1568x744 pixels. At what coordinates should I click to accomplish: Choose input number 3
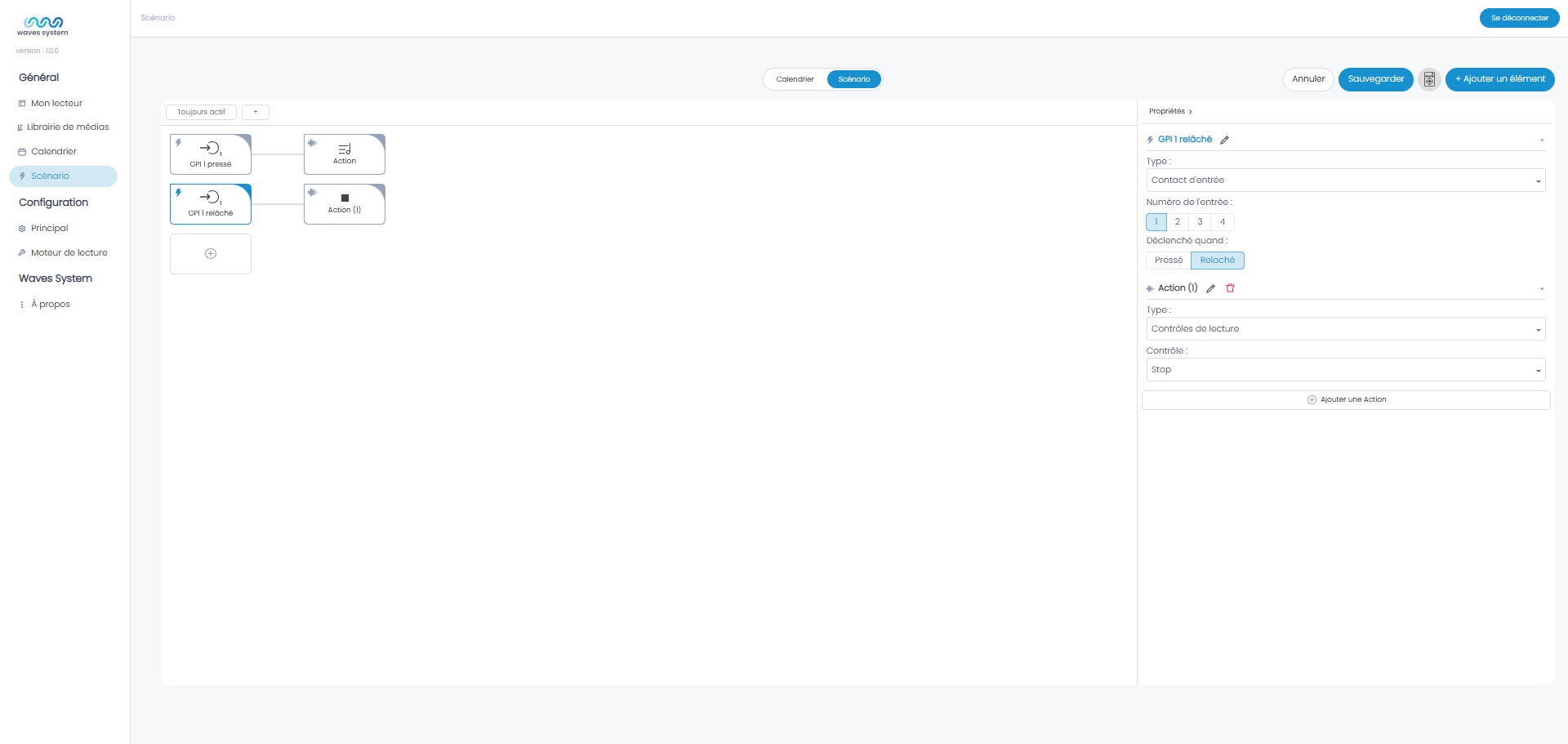[x=1200, y=222]
